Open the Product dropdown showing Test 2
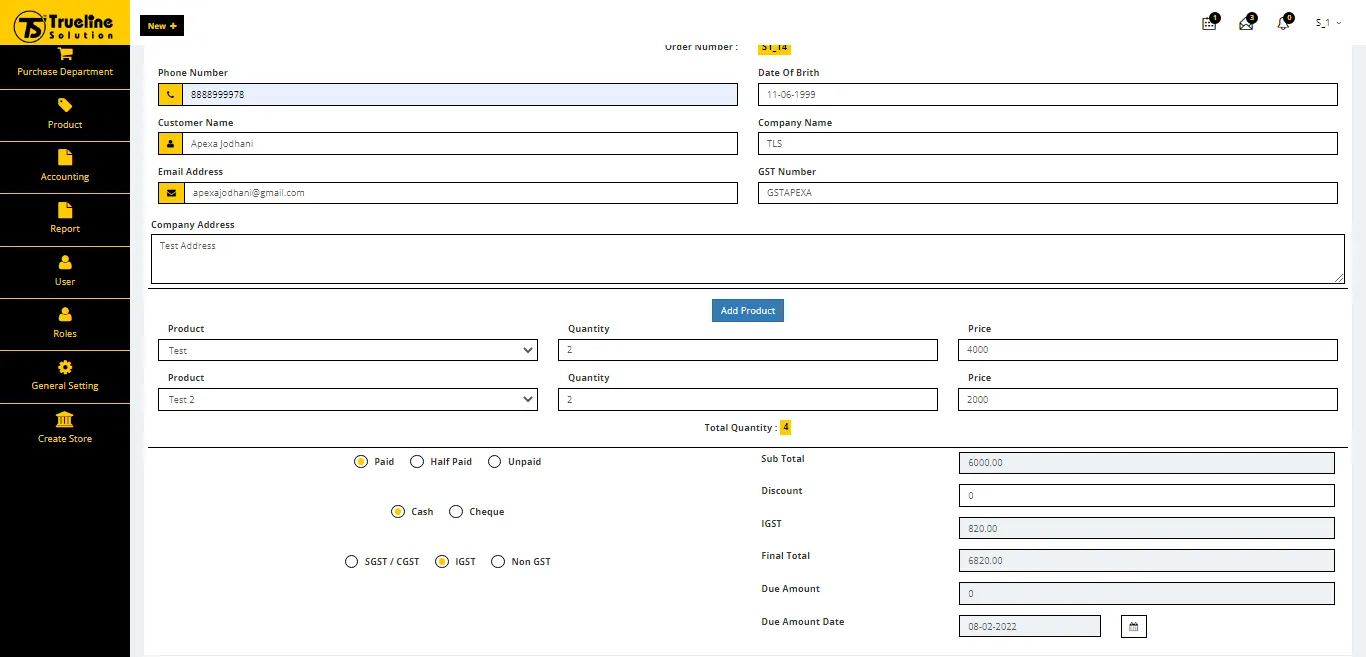Image resolution: width=1366 pixels, height=657 pixels. click(348, 399)
